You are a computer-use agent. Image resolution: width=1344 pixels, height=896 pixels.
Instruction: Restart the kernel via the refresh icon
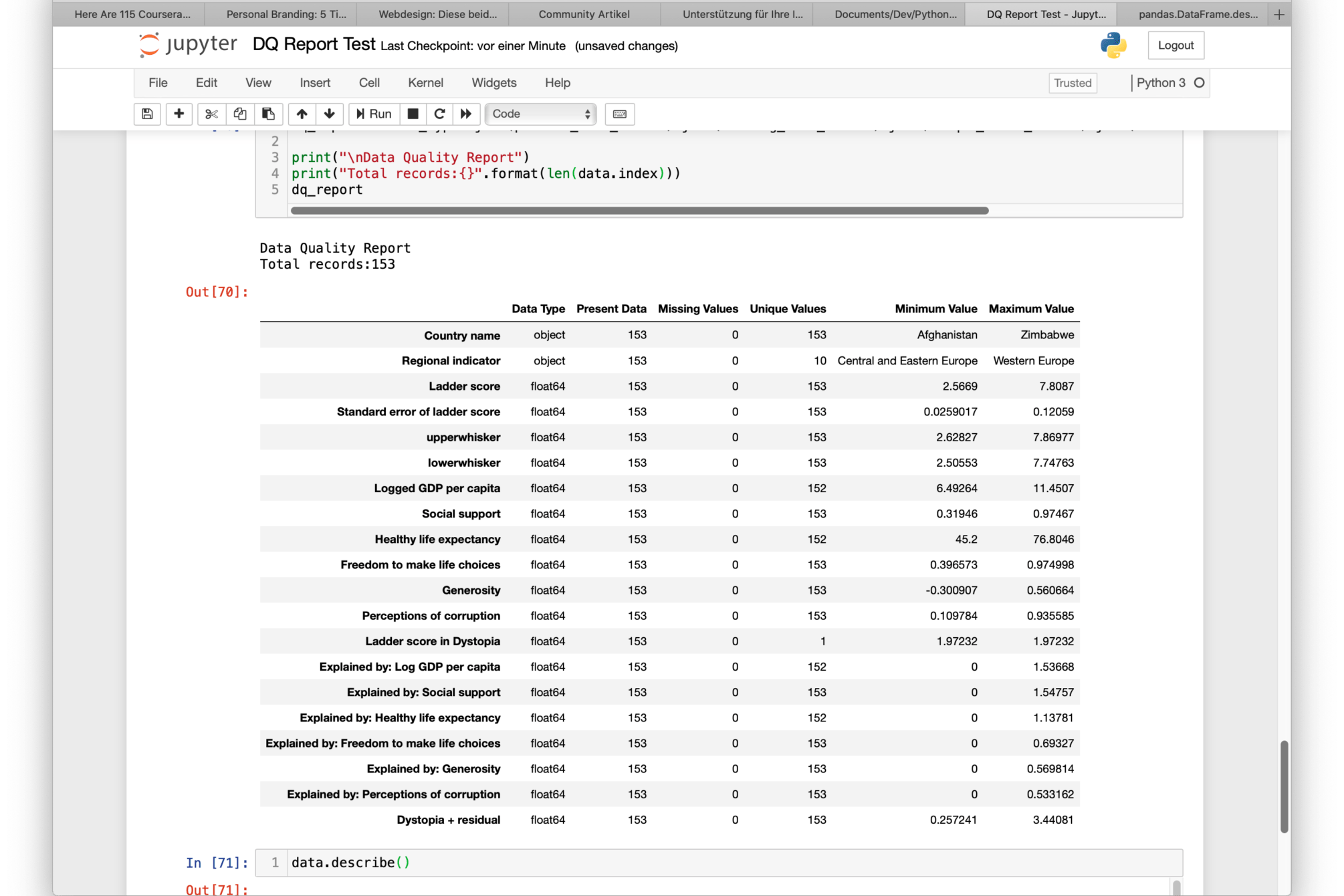tap(439, 114)
